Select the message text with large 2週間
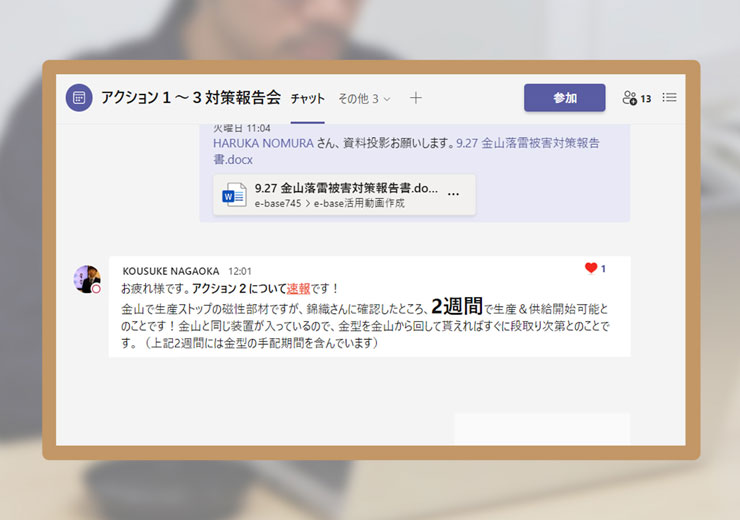Image resolution: width=740 pixels, height=520 pixels. (370, 324)
